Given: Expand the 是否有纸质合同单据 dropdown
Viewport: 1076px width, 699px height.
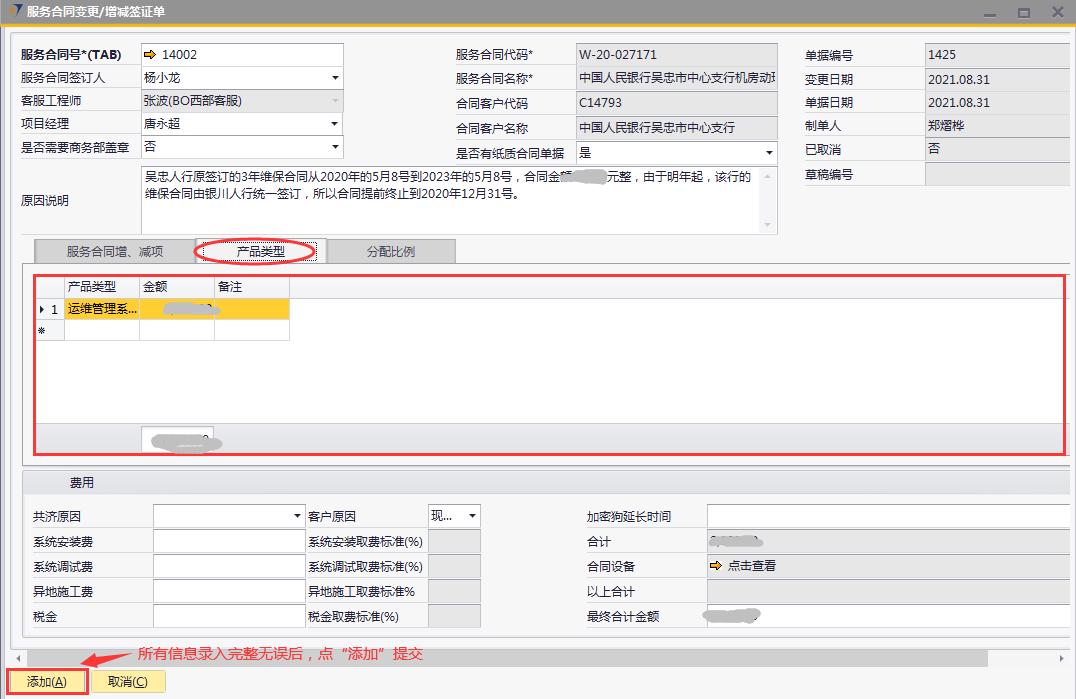Looking at the screenshot, I should pos(769,153).
